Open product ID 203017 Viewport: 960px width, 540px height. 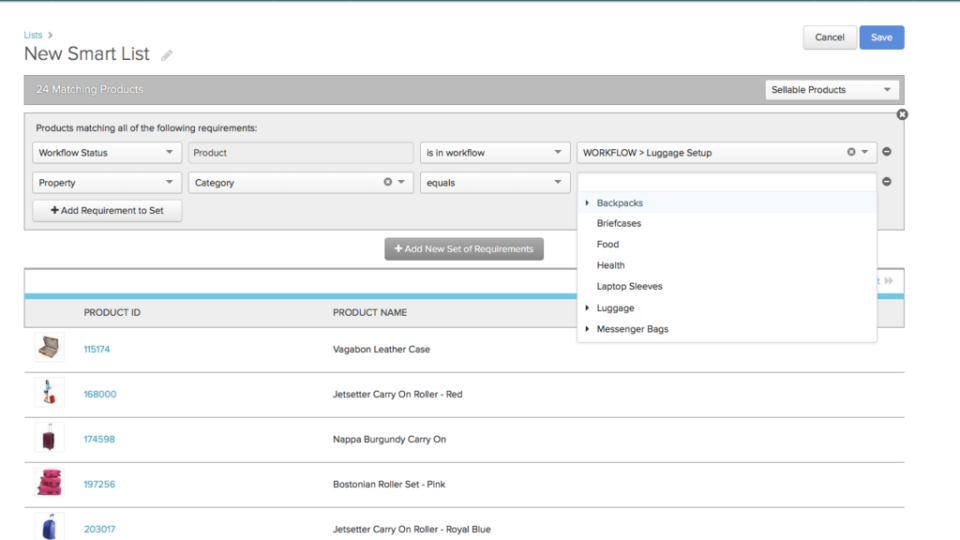(99, 529)
